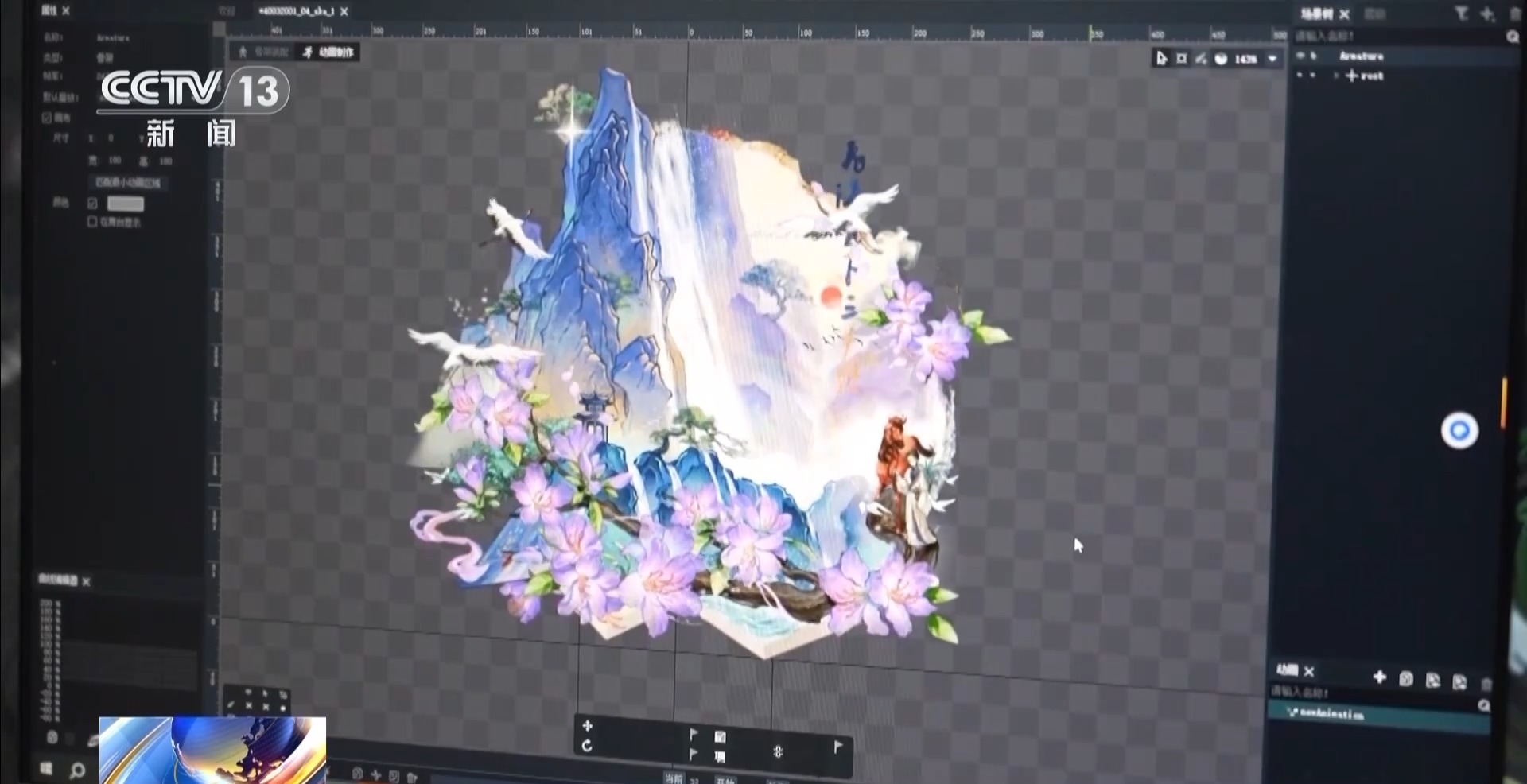Select the arrow pointer tool in viewport toolbar

click(x=1161, y=59)
